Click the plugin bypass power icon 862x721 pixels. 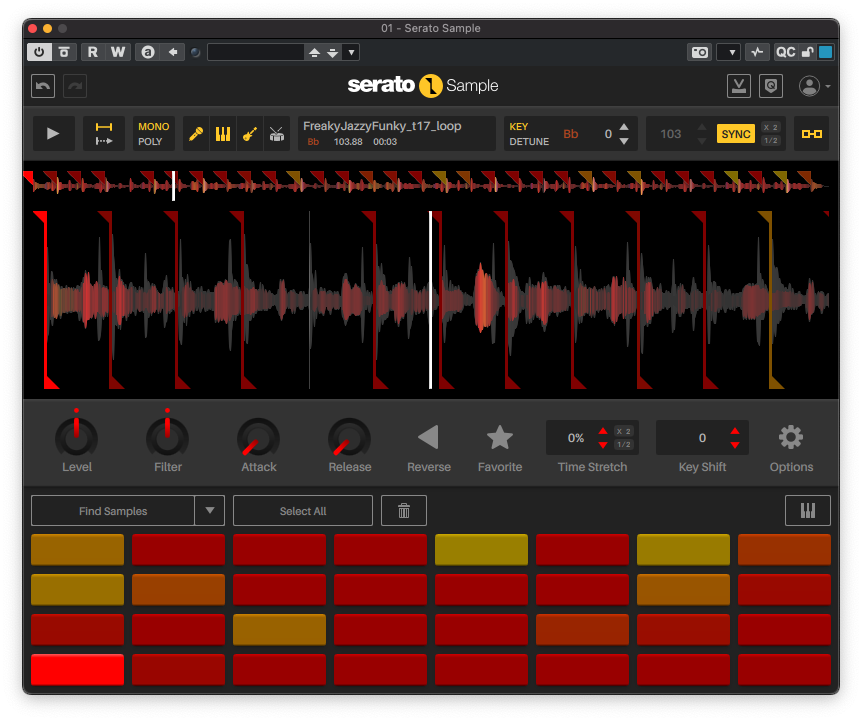tap(39, 52)
